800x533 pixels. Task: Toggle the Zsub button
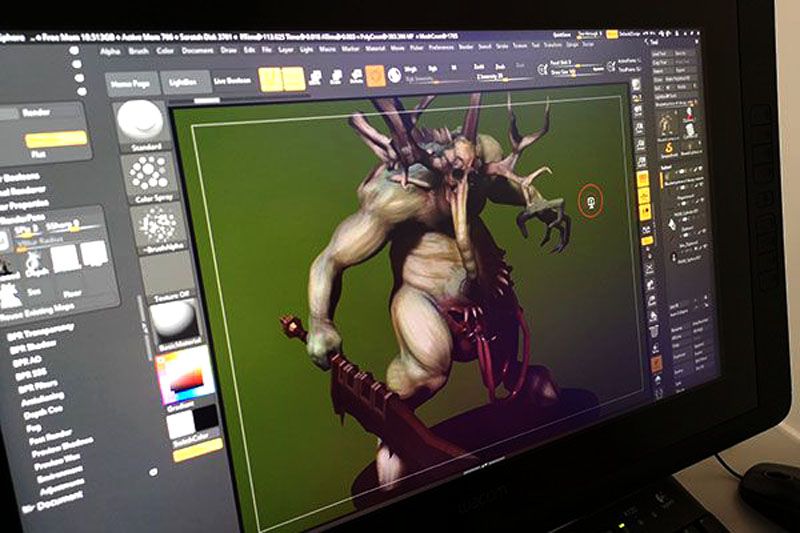pos(500,66)
